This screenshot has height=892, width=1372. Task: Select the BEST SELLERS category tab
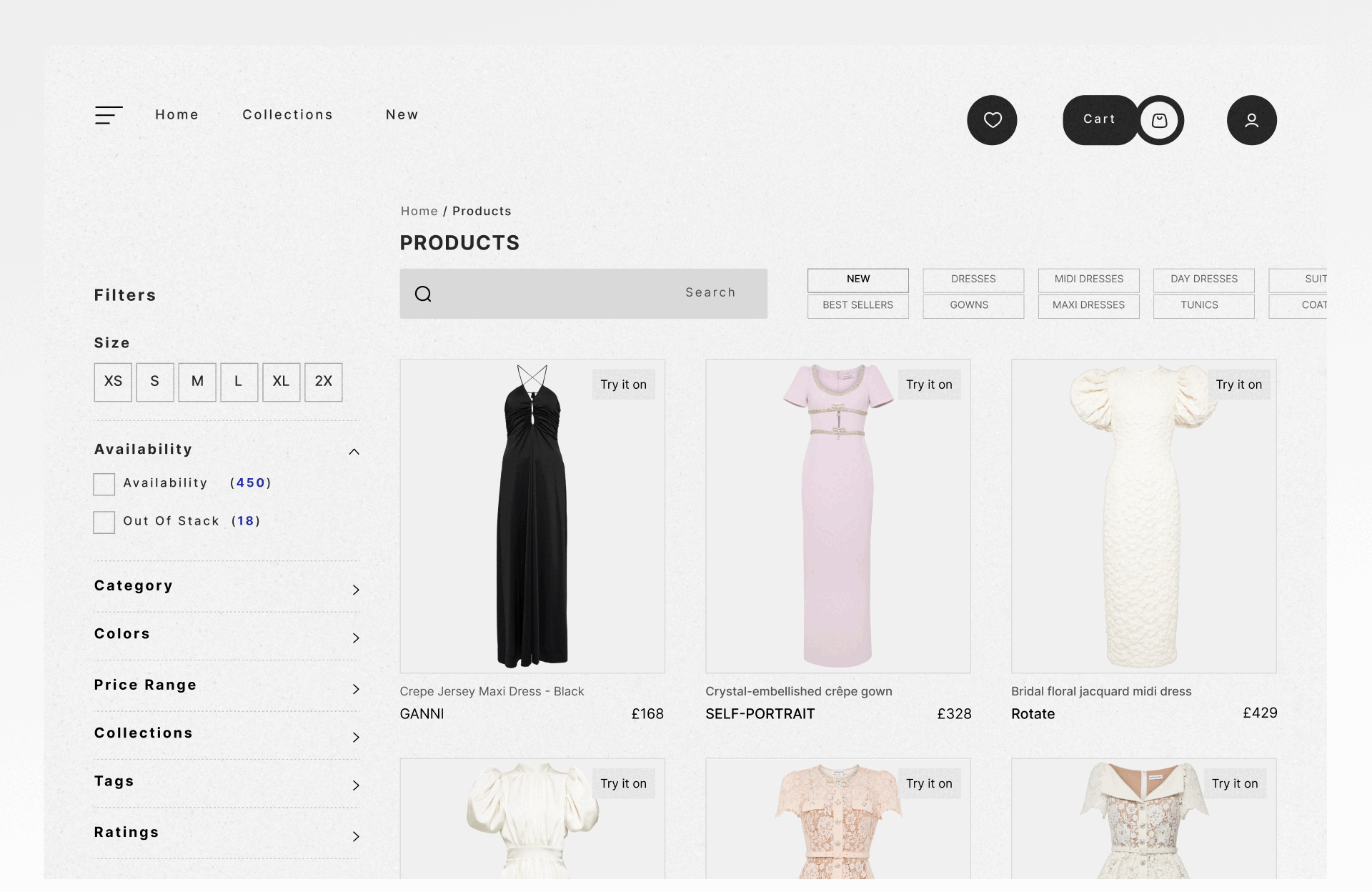click(x=857, y=305)
